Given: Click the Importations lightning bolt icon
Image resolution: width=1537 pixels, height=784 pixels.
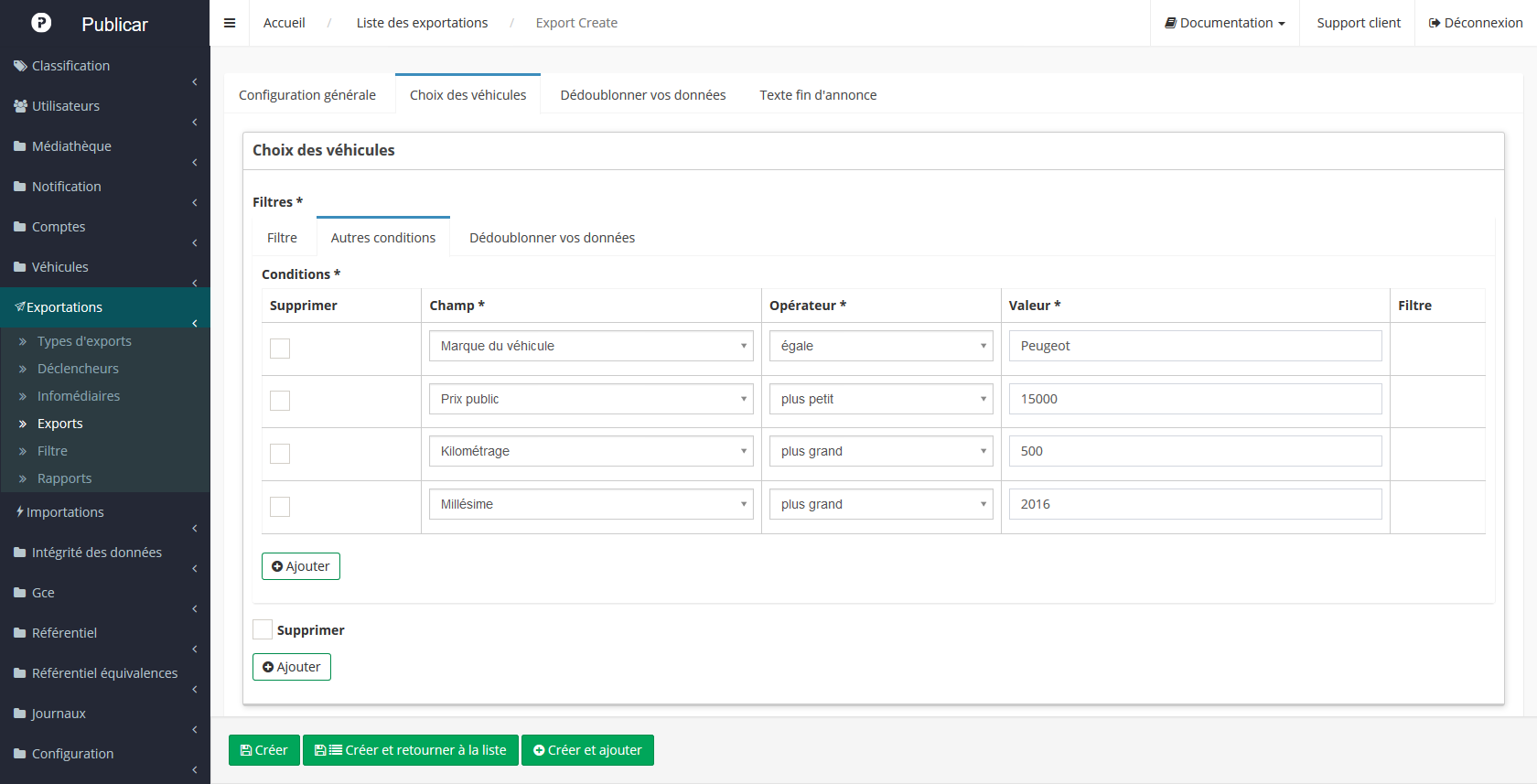Looking at the screenshot, I should [x=20, y=512].
